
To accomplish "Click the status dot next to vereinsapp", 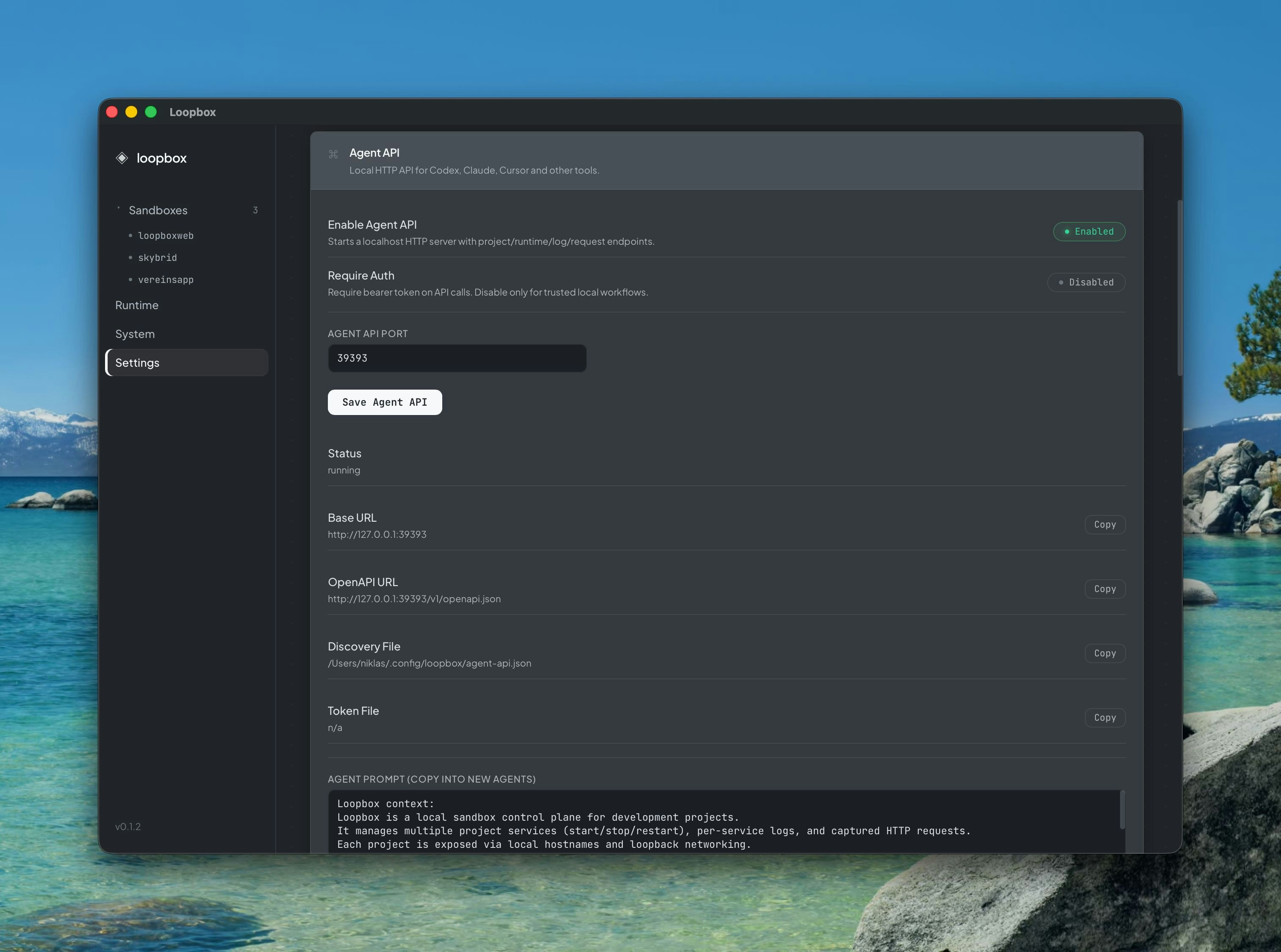I will pos(130,280).
